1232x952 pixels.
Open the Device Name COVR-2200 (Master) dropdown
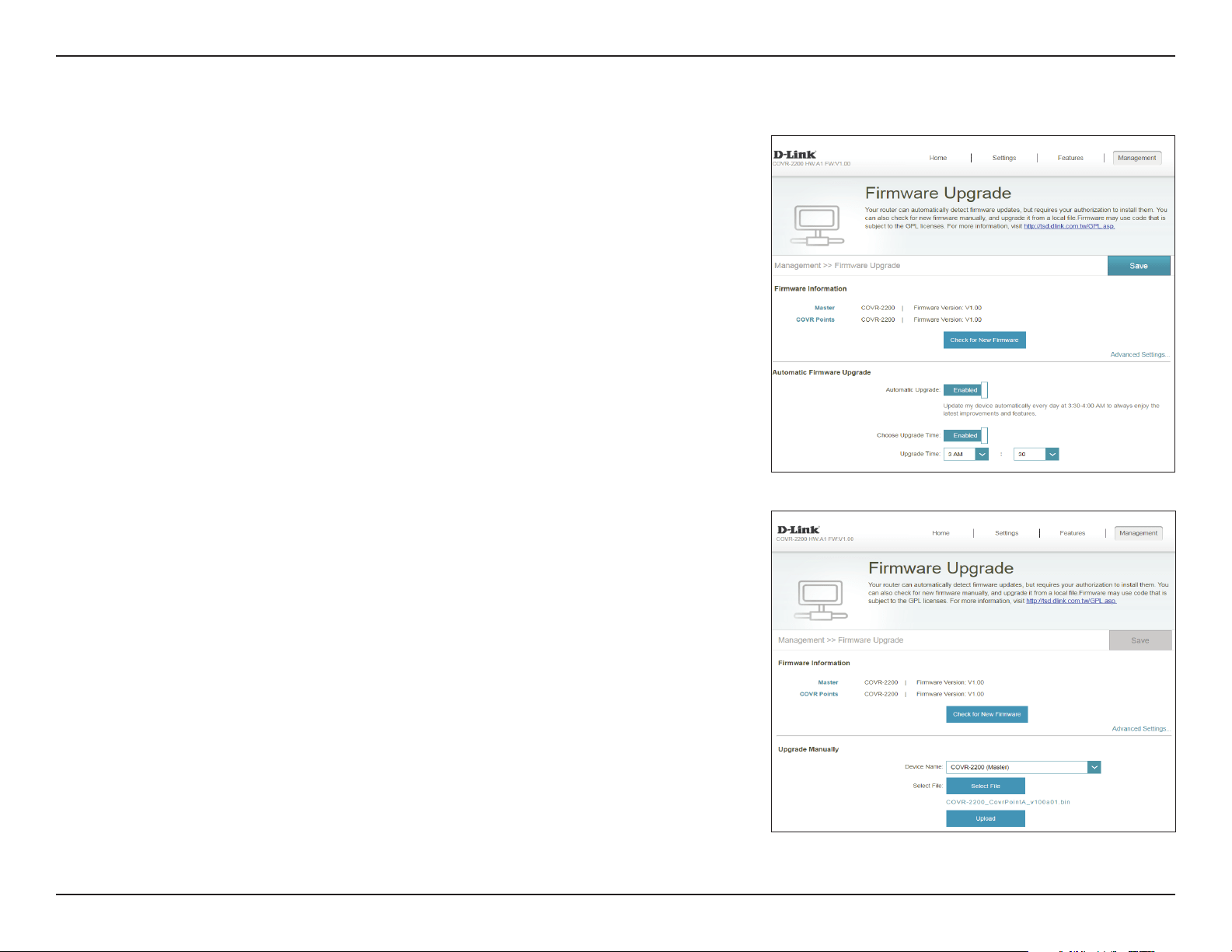[x=1024, y=767]
